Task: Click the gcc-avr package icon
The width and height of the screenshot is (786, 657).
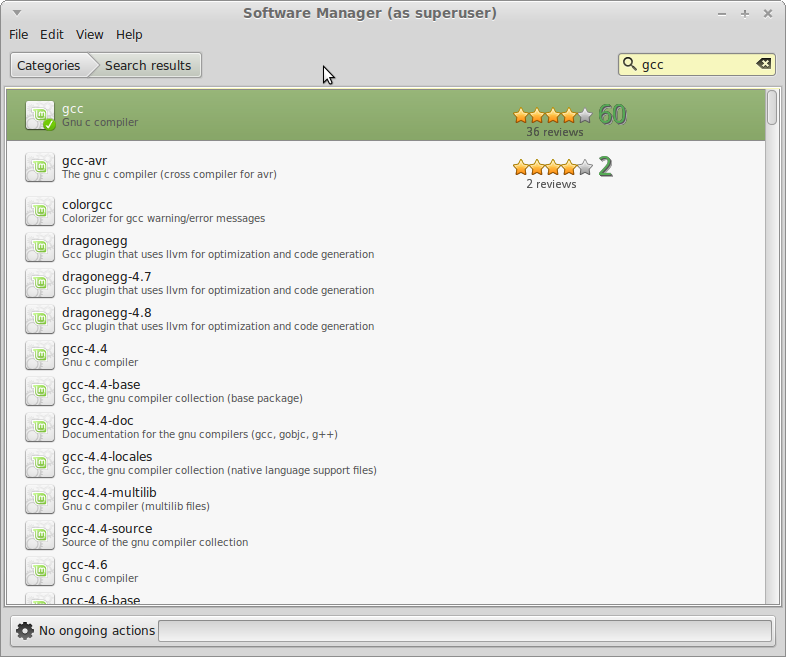Action: 40,167
